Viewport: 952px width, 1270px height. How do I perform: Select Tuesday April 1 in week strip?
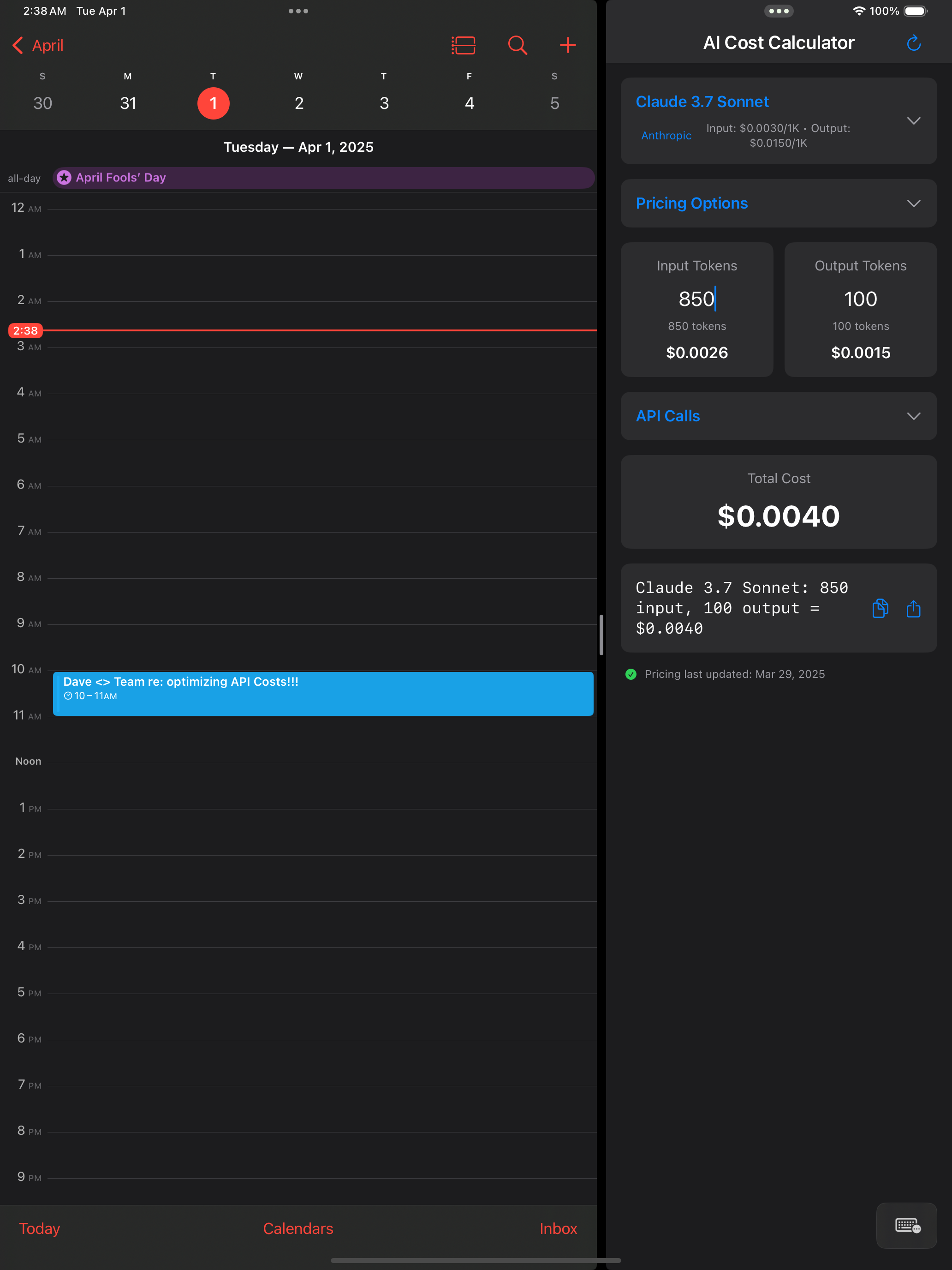(214, 103)
